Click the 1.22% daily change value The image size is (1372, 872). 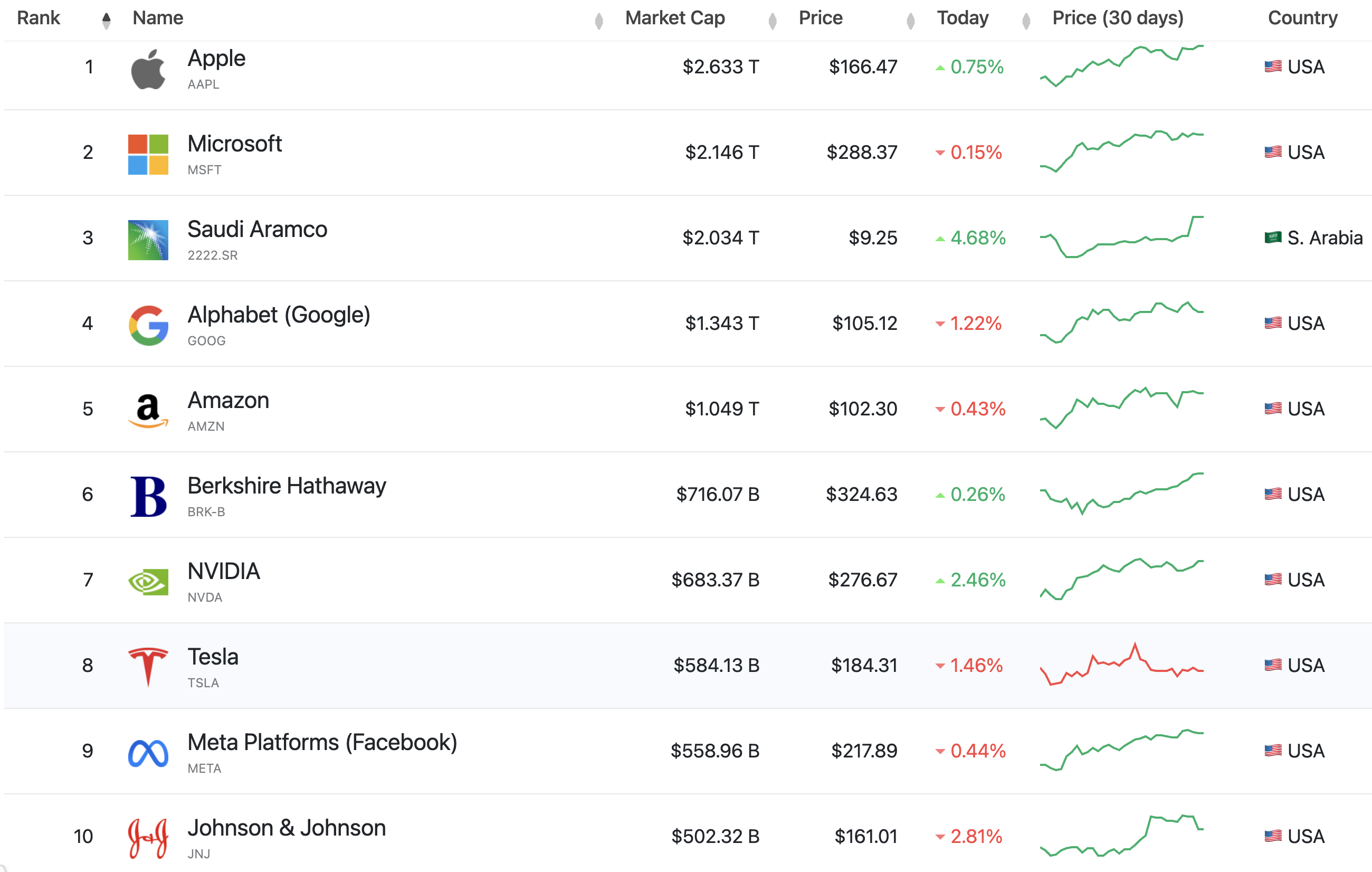point(976,324)
